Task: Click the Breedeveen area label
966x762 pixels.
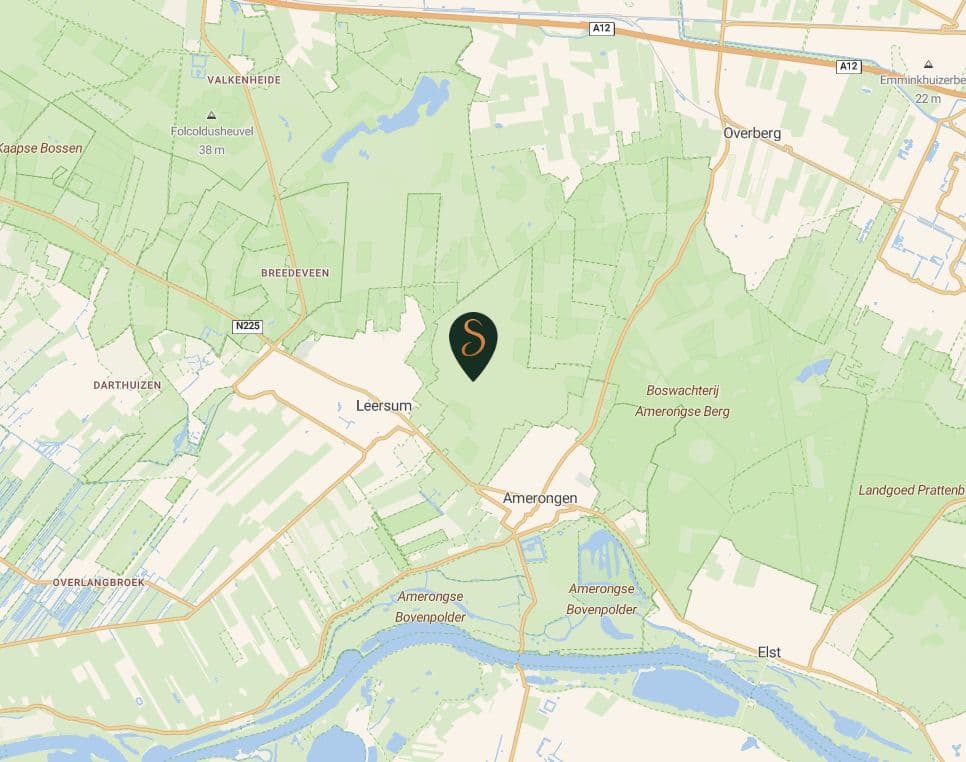Action: [295, 273]
